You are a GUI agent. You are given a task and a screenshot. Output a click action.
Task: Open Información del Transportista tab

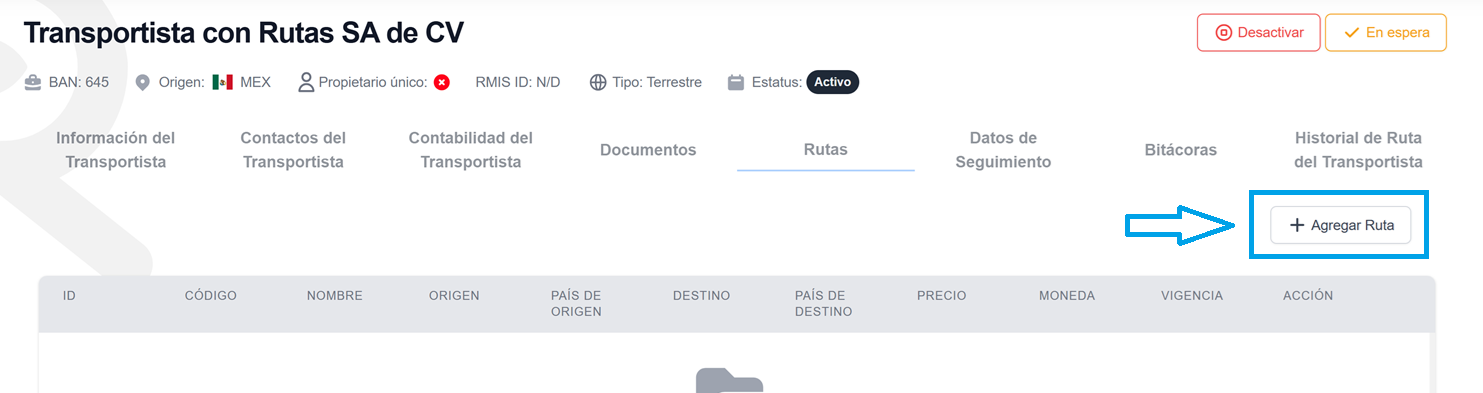pos(116,150)
